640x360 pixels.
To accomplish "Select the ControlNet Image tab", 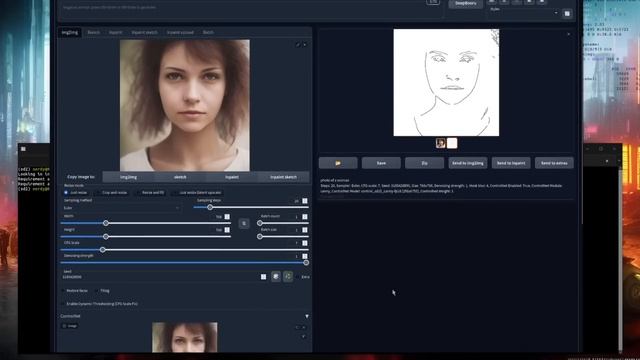I will tap(70, 326).
